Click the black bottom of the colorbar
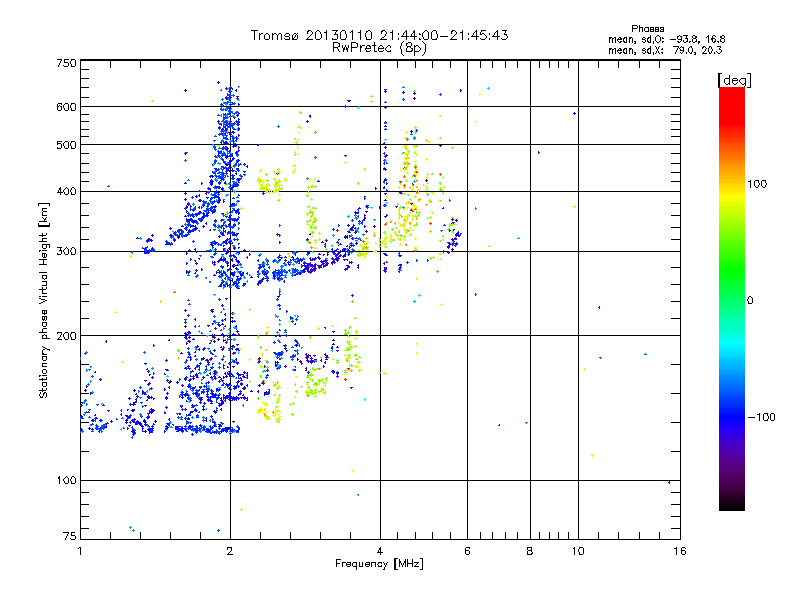This screenshot has height=600, width=800. pos(732,503)
